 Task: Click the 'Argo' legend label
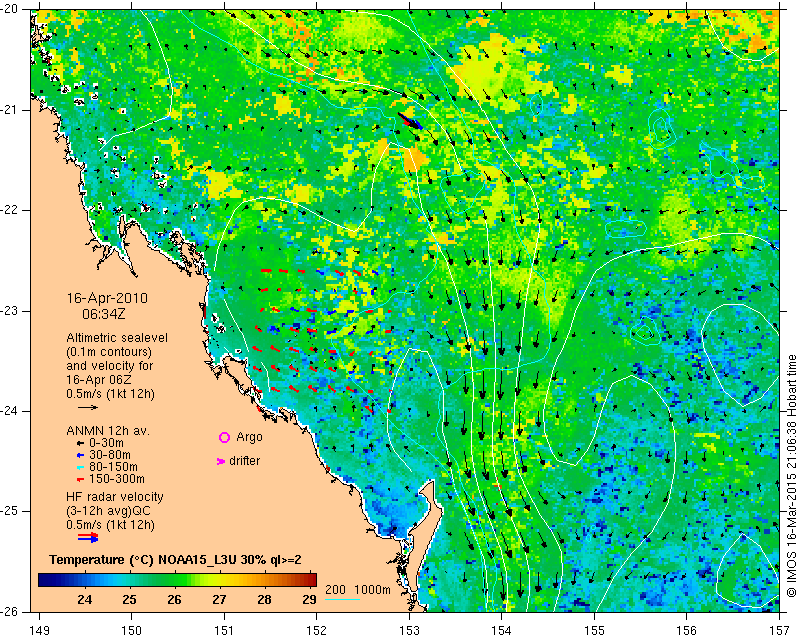coord(249,437)
